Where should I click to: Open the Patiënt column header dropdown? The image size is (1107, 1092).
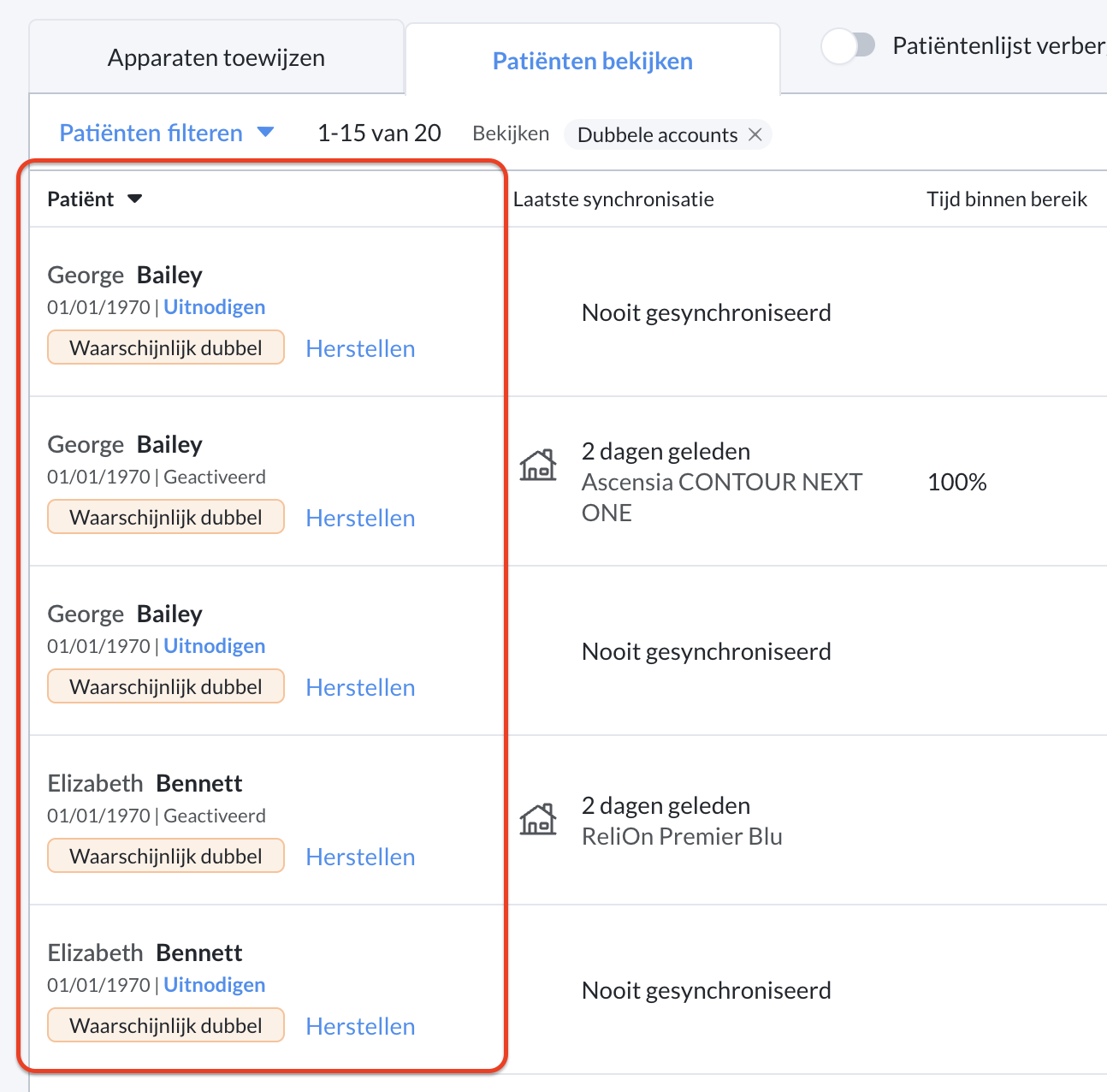94,199
